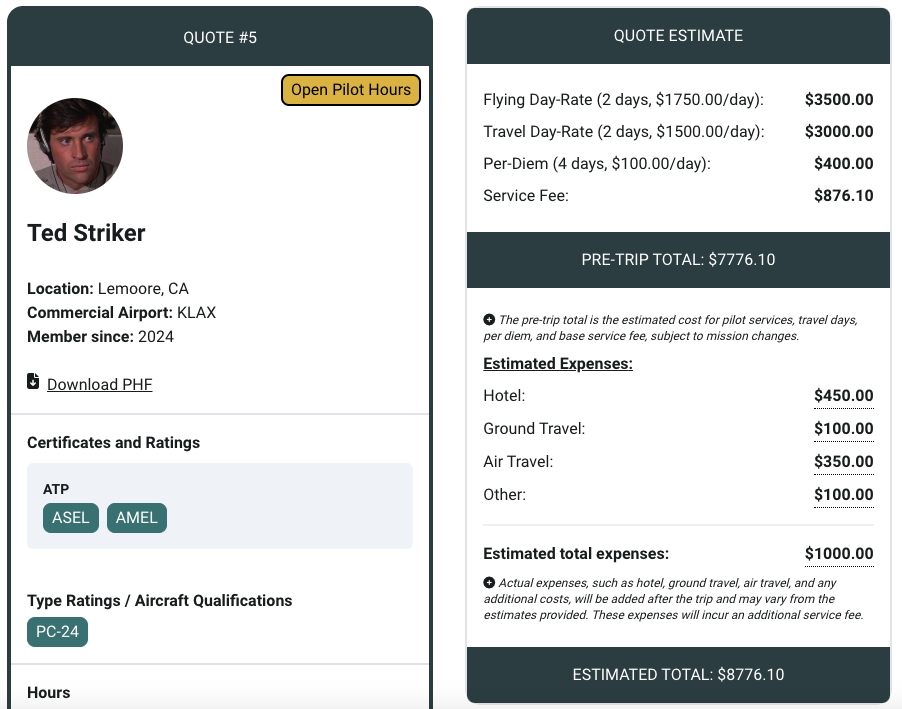Click the download file icon beside PHF
This screenshot has height=709, width=902.
tap(33, 381)
